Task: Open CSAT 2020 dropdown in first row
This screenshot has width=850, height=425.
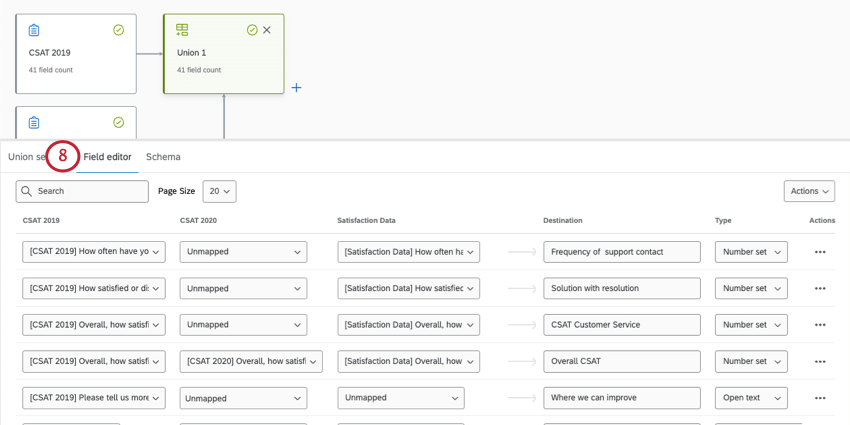Action: pos(243,252)
